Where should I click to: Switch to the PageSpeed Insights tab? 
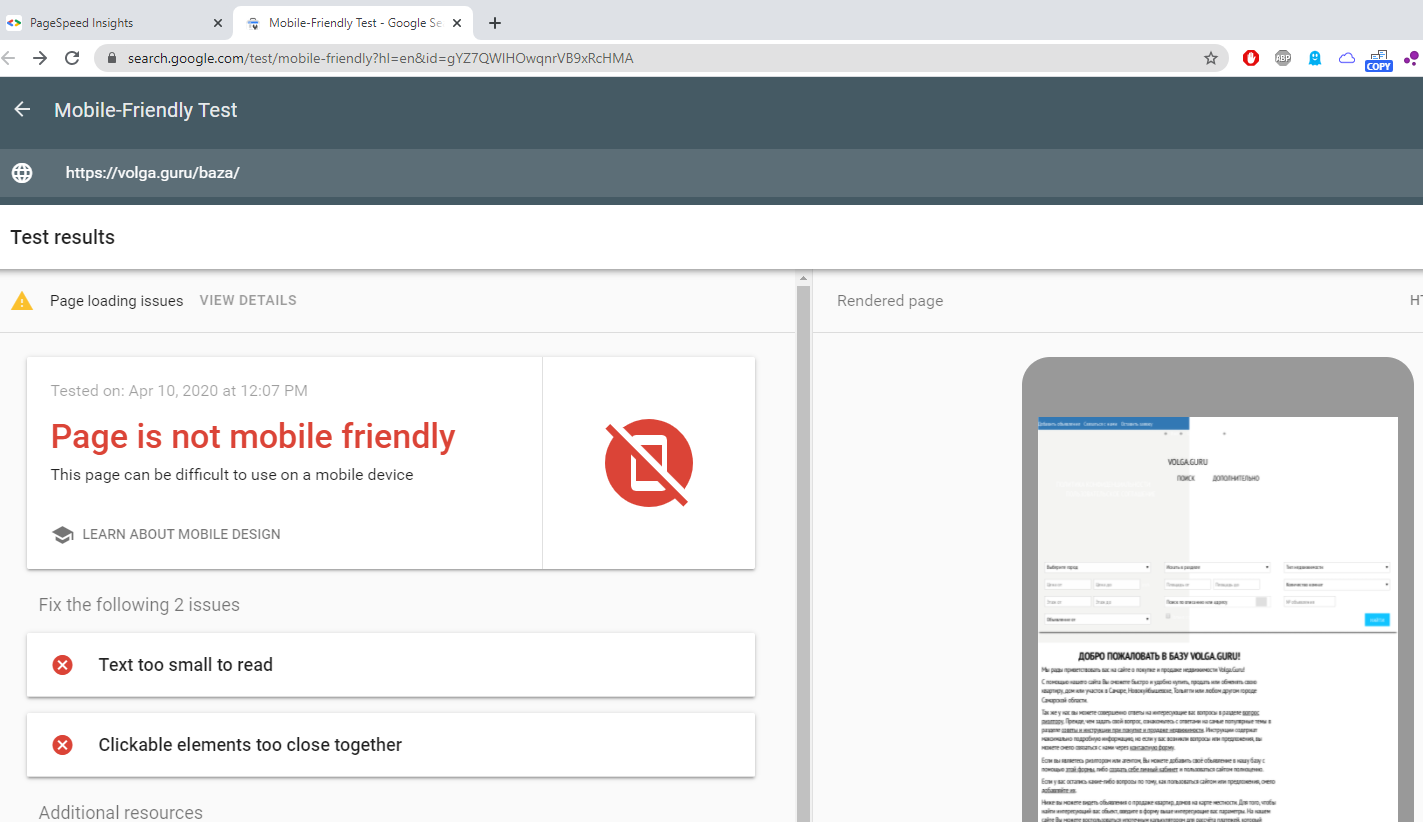point(115,23)
